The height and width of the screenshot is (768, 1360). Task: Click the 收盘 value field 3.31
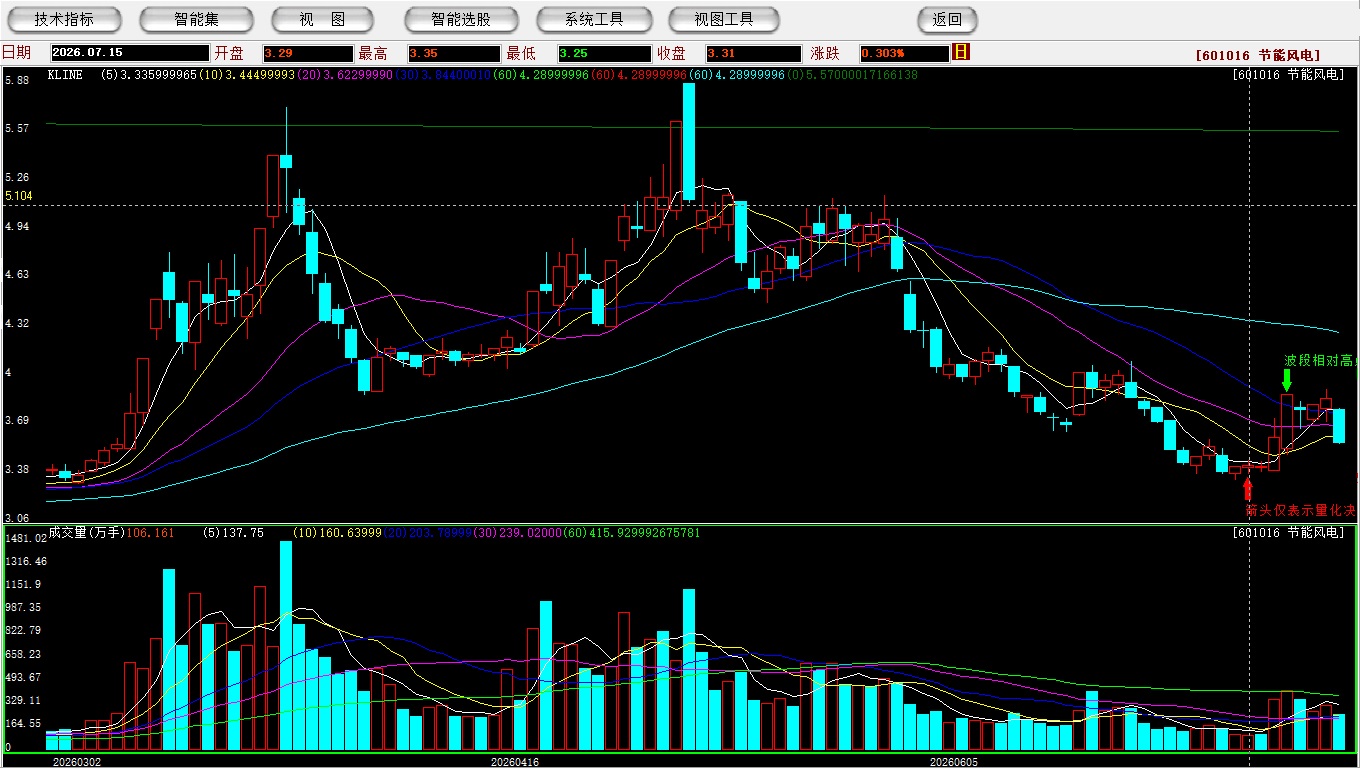(753, 54)
